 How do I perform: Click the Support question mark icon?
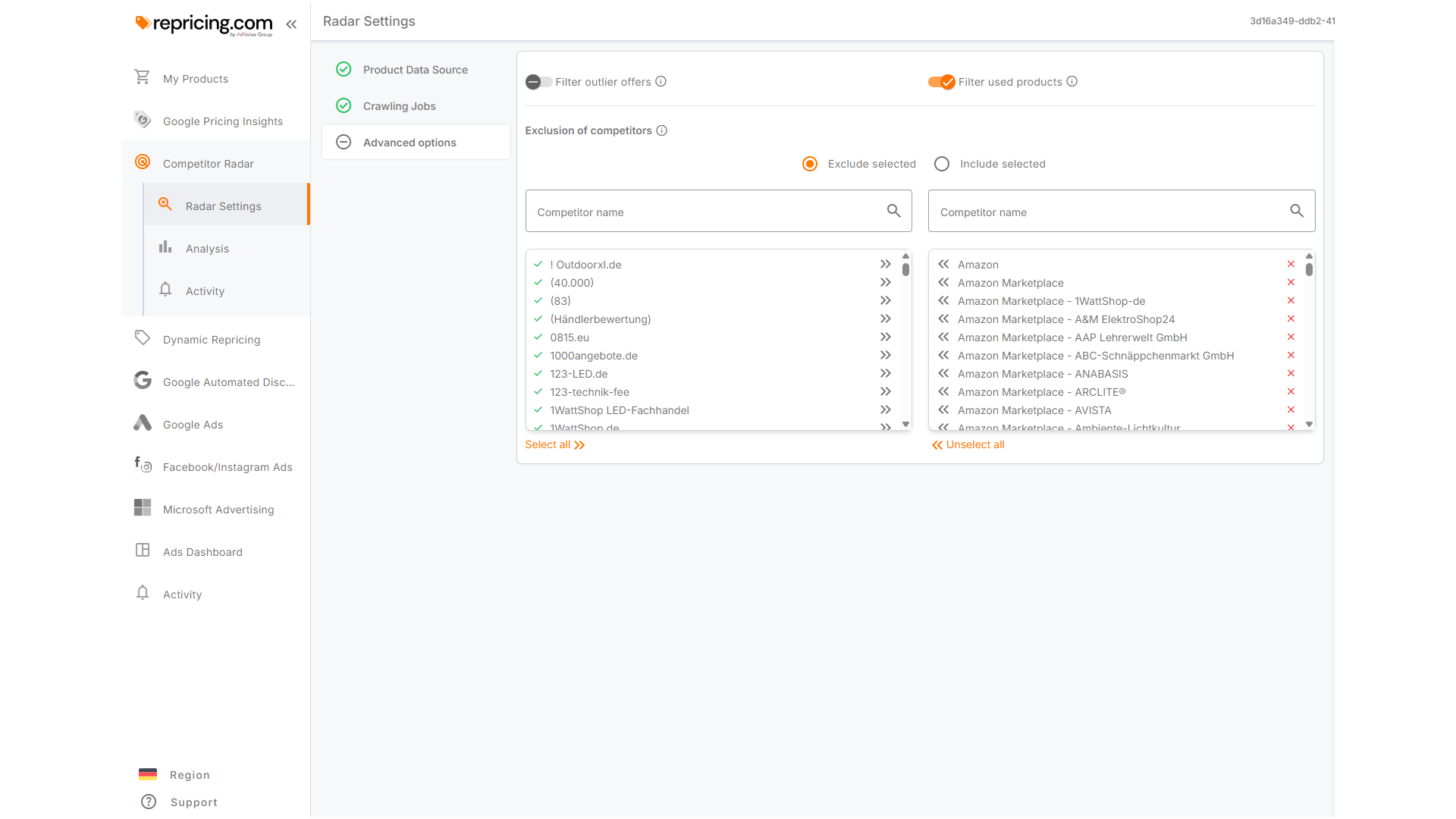point(149,802)
